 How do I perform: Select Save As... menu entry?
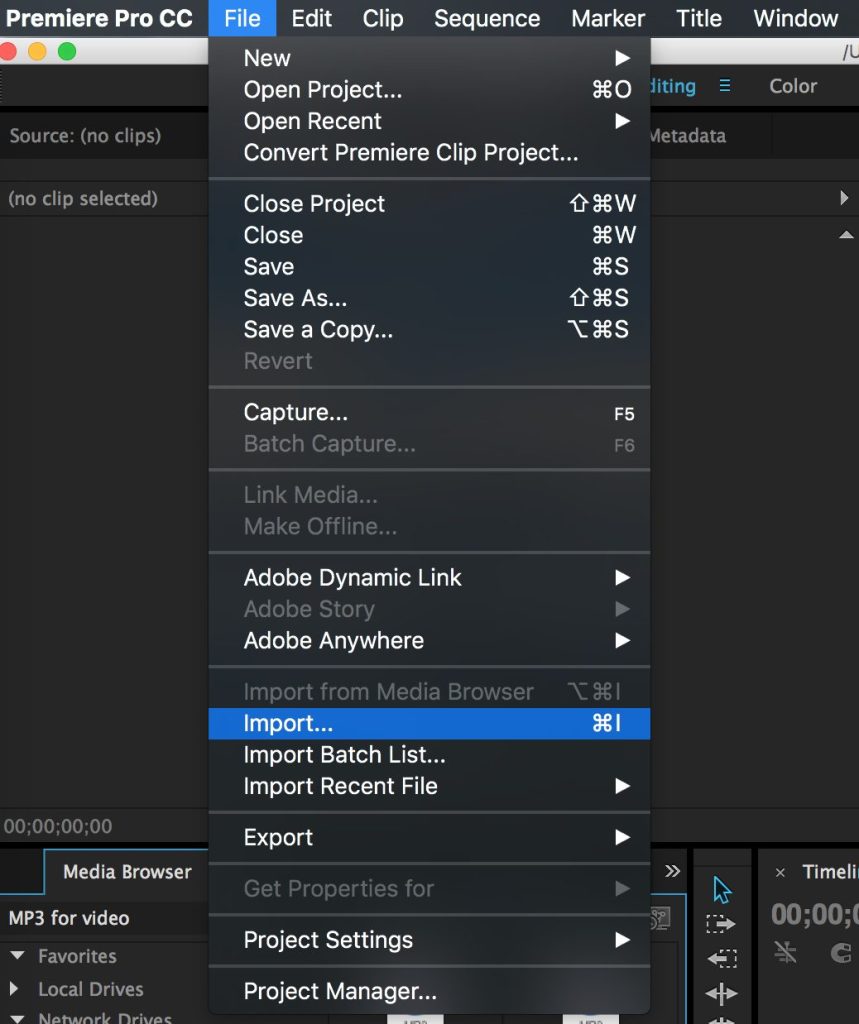click(296, 298)
